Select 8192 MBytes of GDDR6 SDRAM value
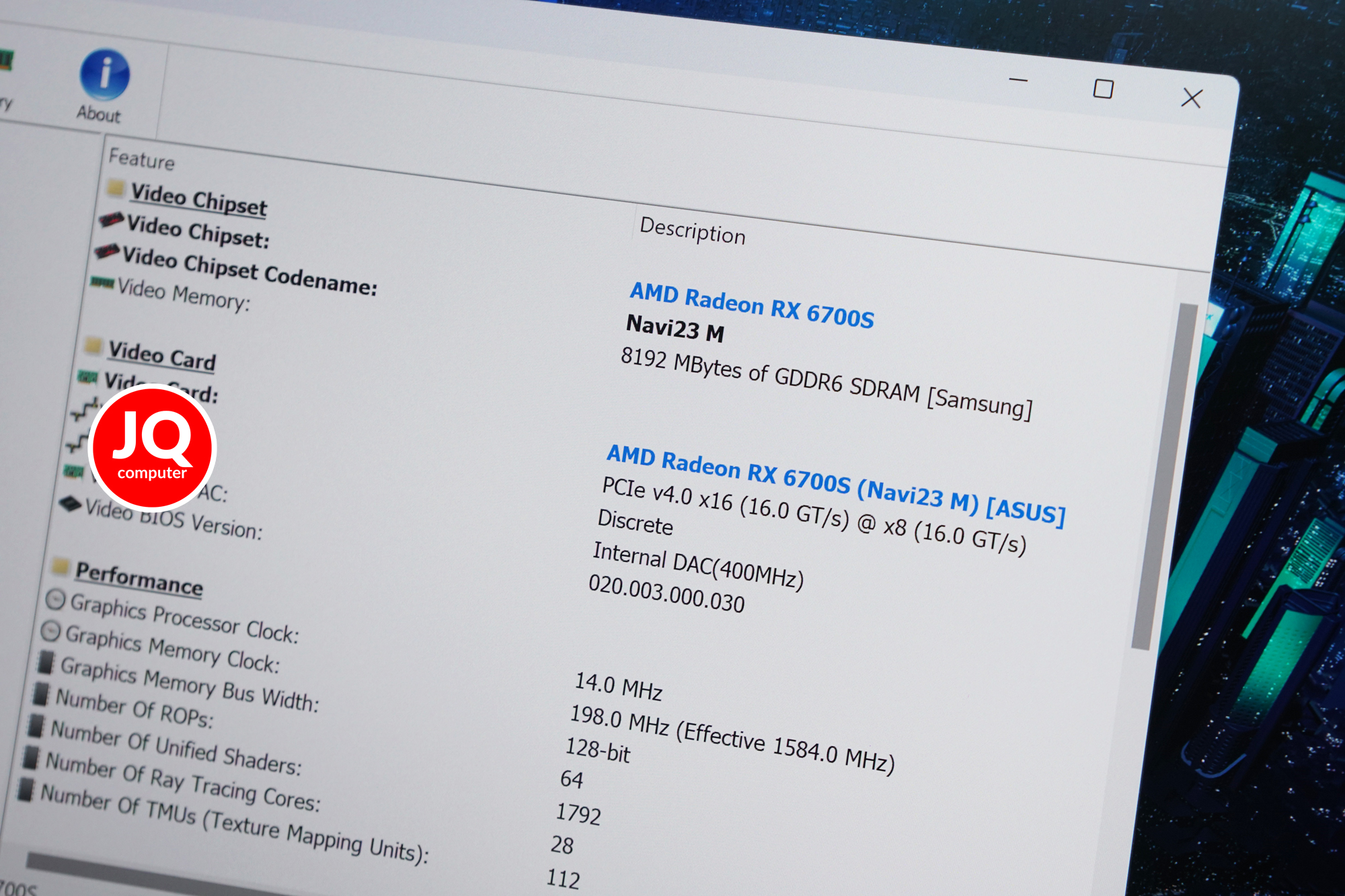This screenshot has width=1345, height=896. [x=826, y=383]
